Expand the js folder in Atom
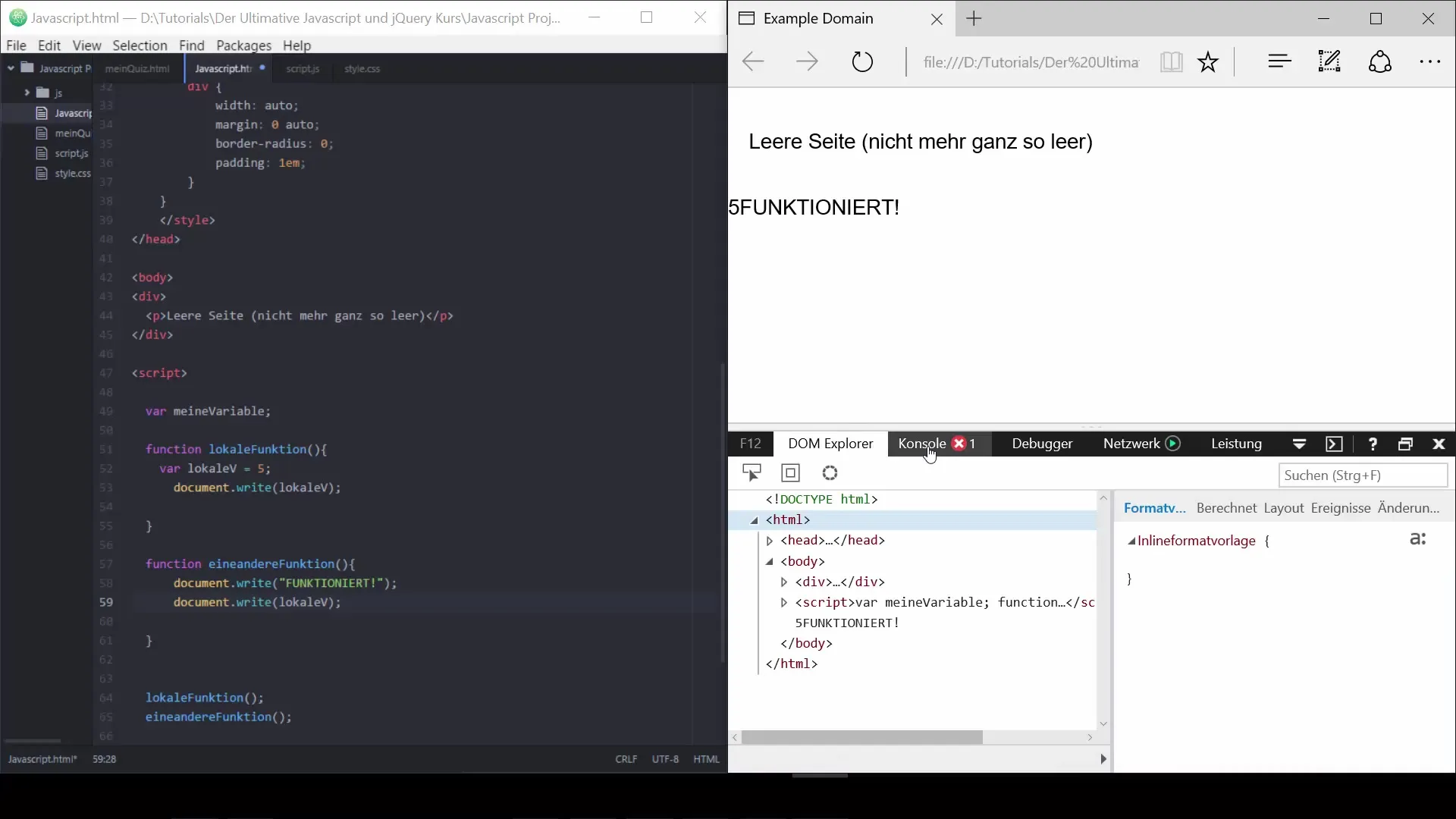Screen dimensions: 1456x819 [27, 93]
